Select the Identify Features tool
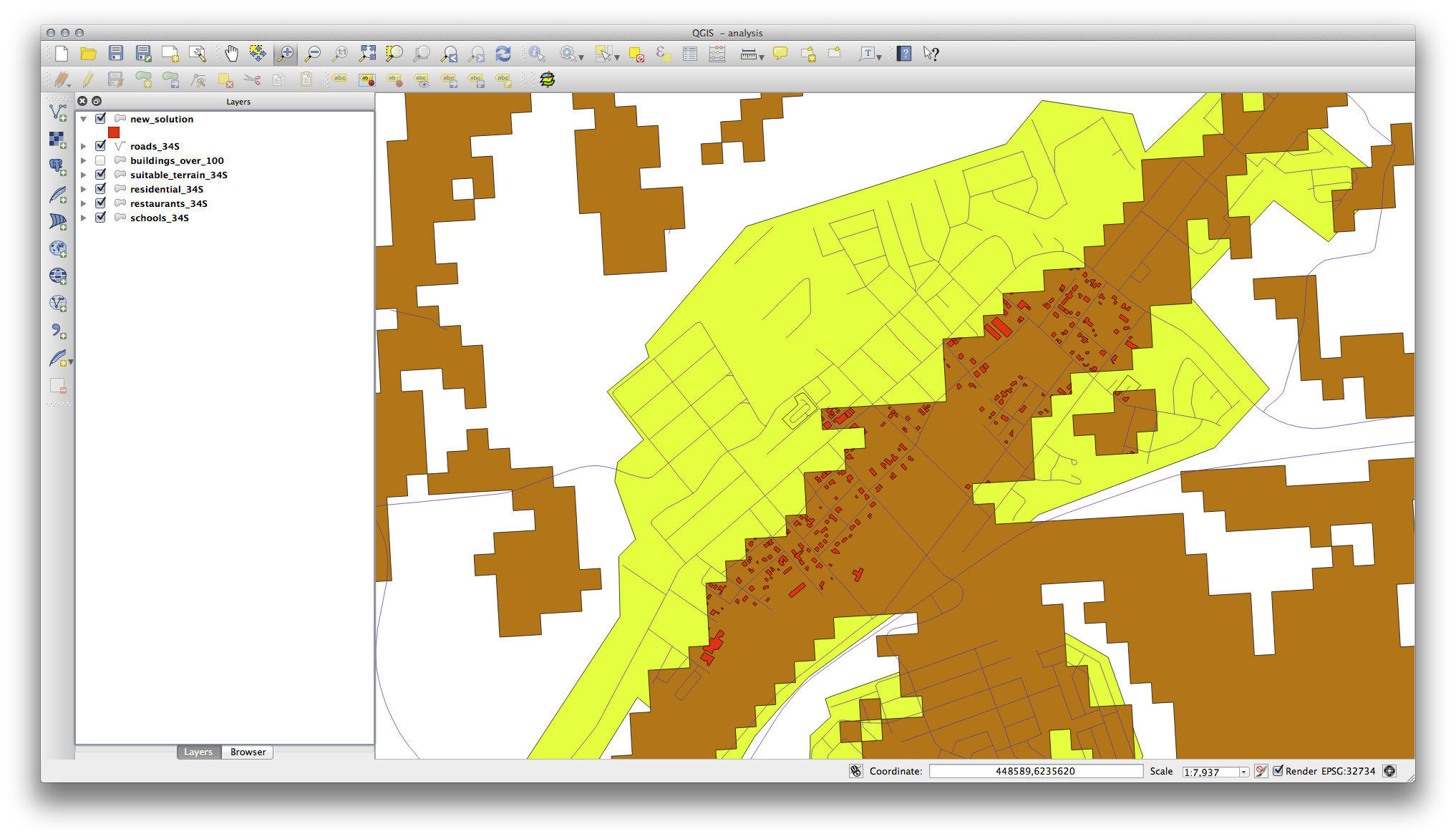The width and height of the screenshot is (1456, 839). [537, 54]
